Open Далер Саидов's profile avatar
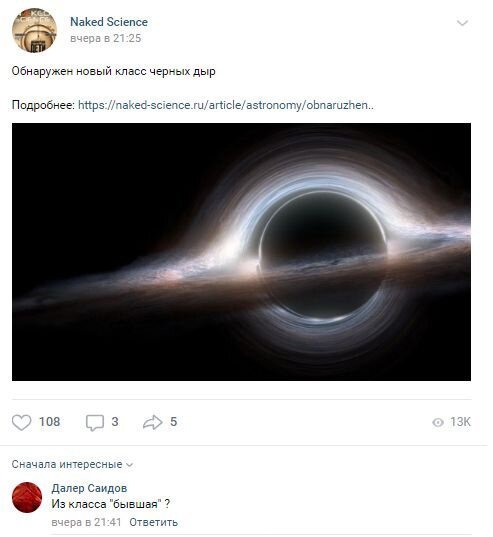This screenshot has width=493, height=537. coord(27,497)
